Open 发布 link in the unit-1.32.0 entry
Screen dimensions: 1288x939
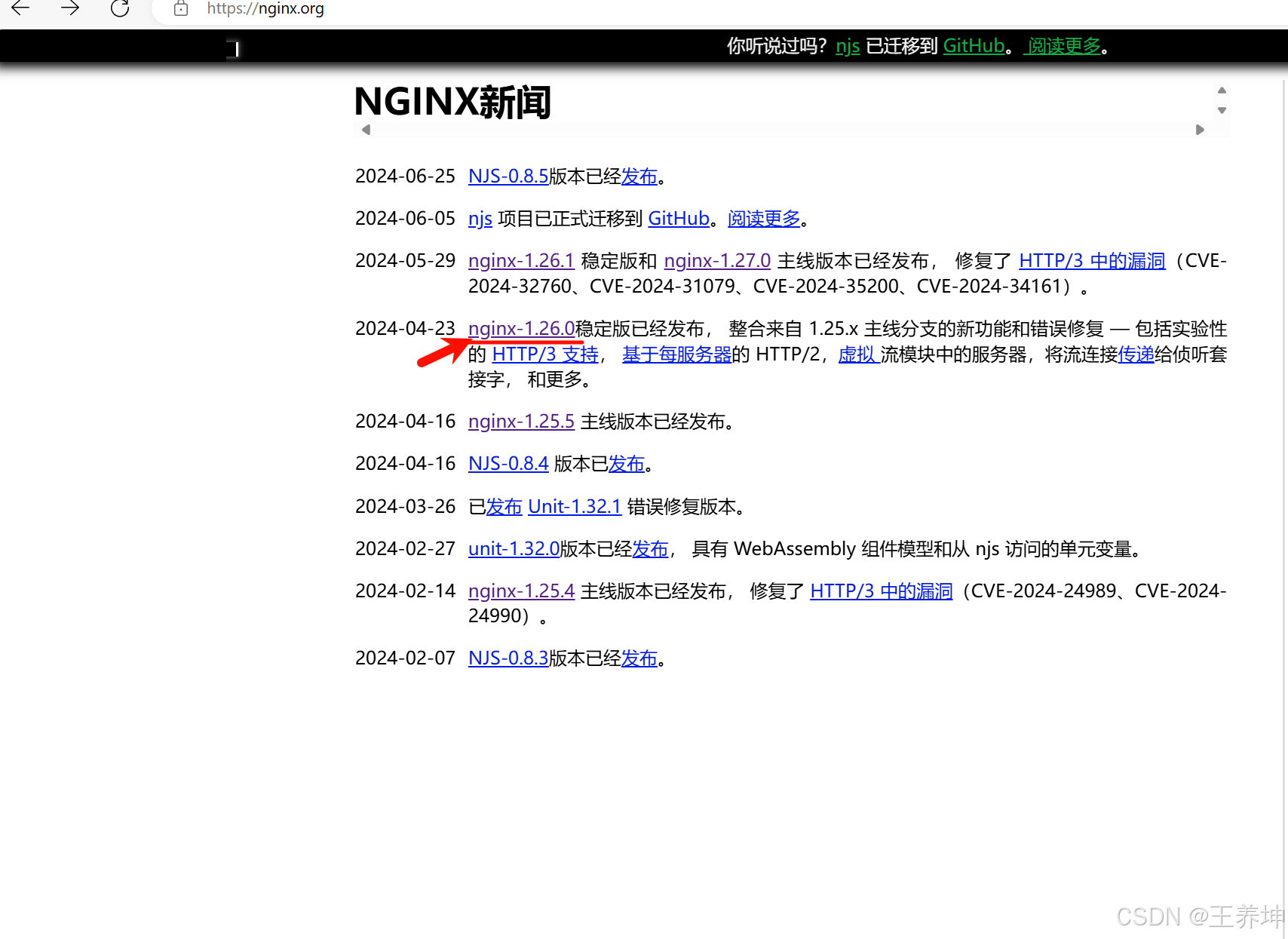click(x=650, y=549)
